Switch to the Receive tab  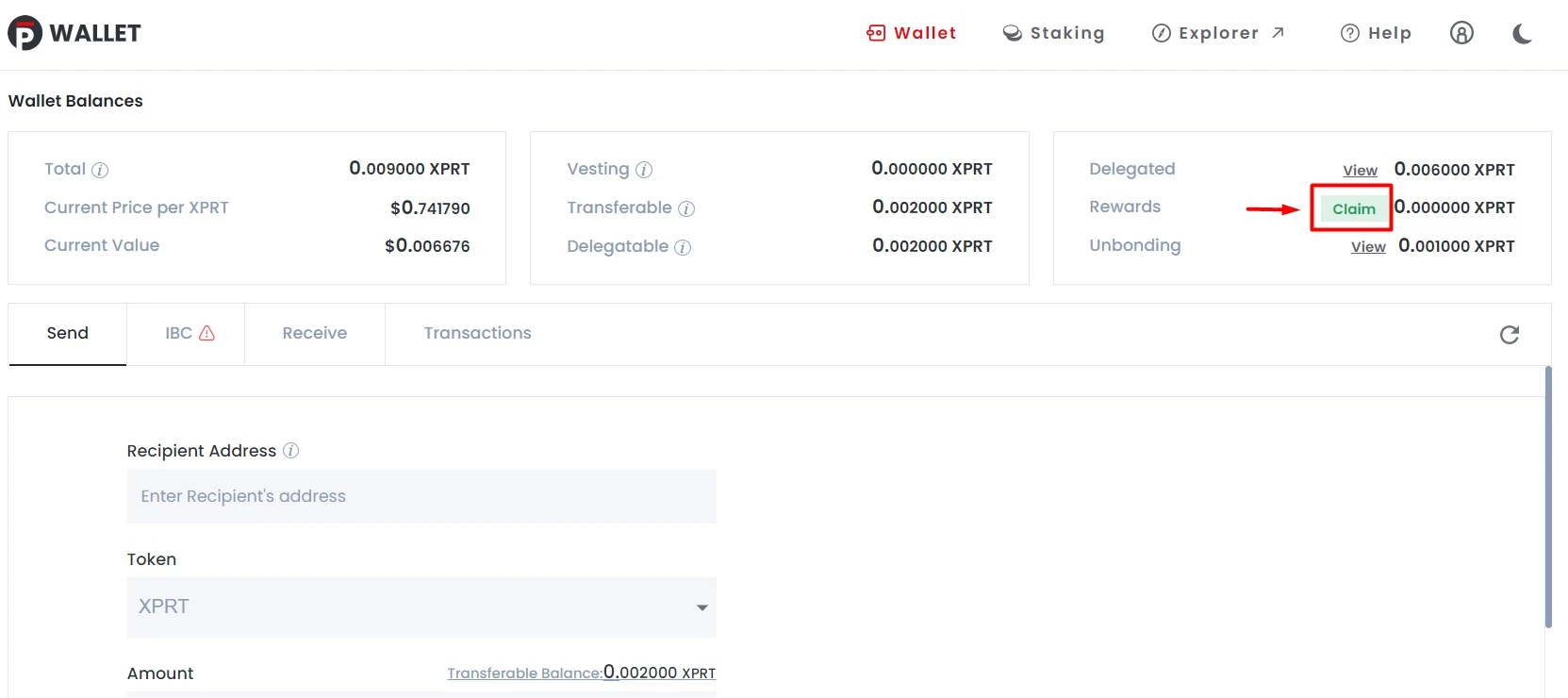point(315,333)
